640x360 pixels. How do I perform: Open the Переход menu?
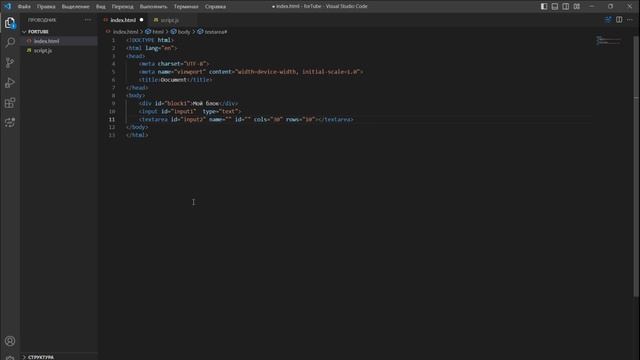(122, 7)
